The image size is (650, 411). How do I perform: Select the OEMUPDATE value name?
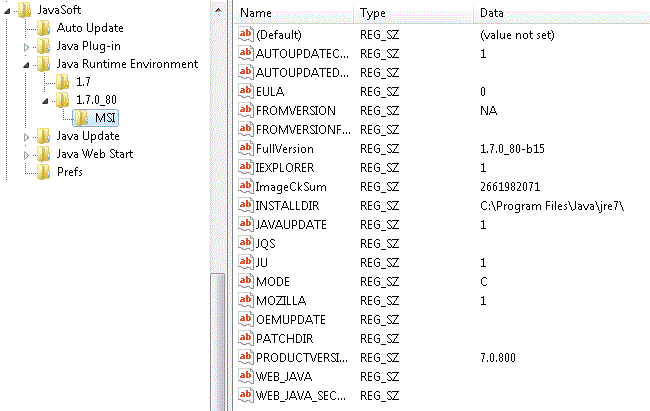pyautogui.click(x=291, y=320)
